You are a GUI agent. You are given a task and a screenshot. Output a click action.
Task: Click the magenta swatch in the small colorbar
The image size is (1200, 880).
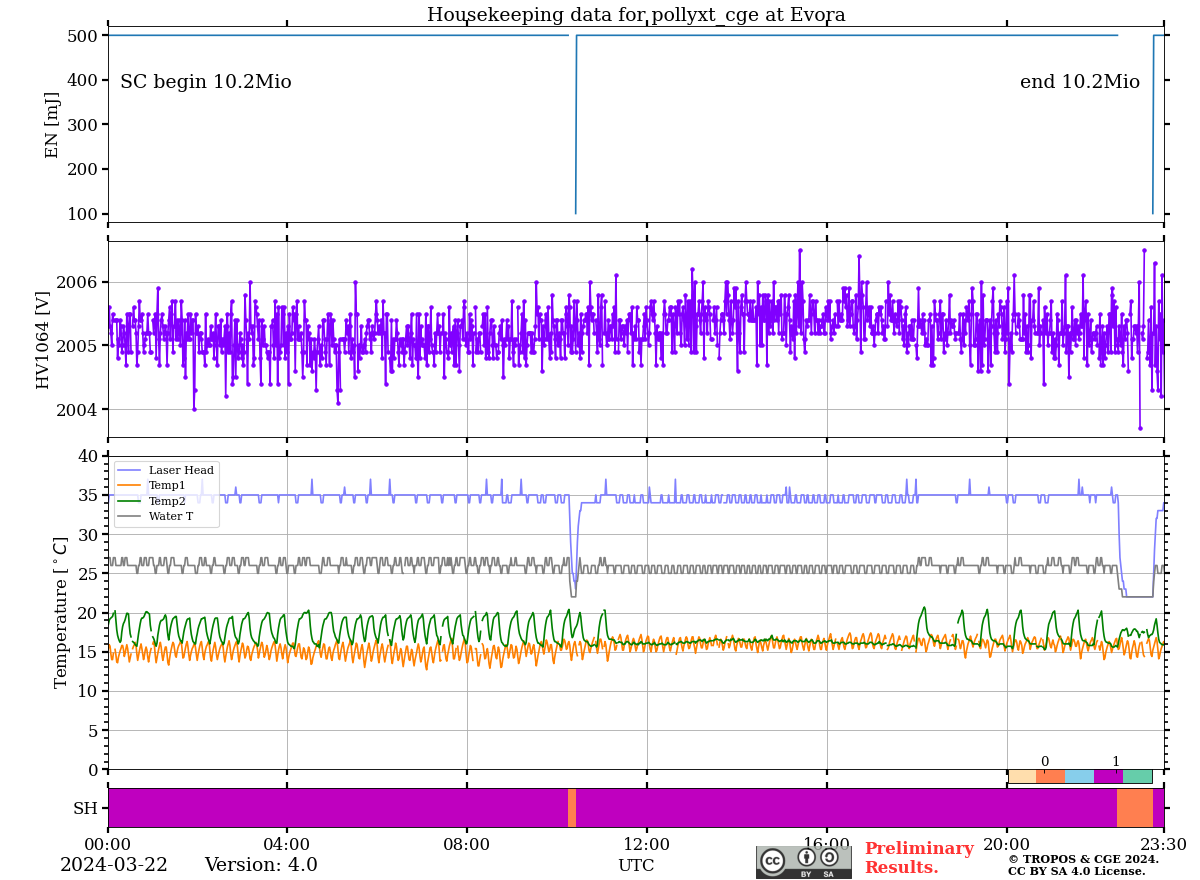(1108, 776)
